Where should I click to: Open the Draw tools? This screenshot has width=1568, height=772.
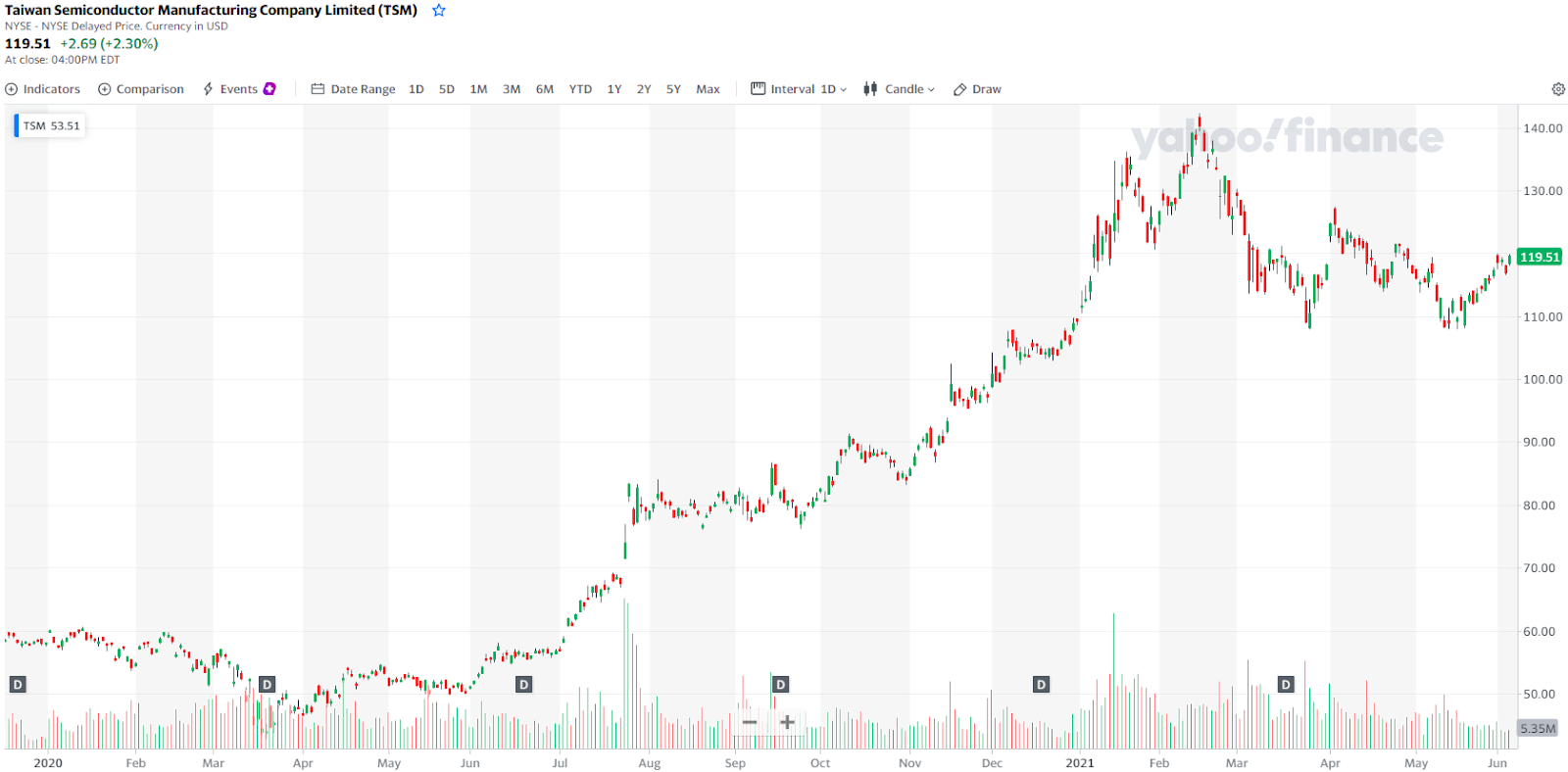(x=978, y=89)
